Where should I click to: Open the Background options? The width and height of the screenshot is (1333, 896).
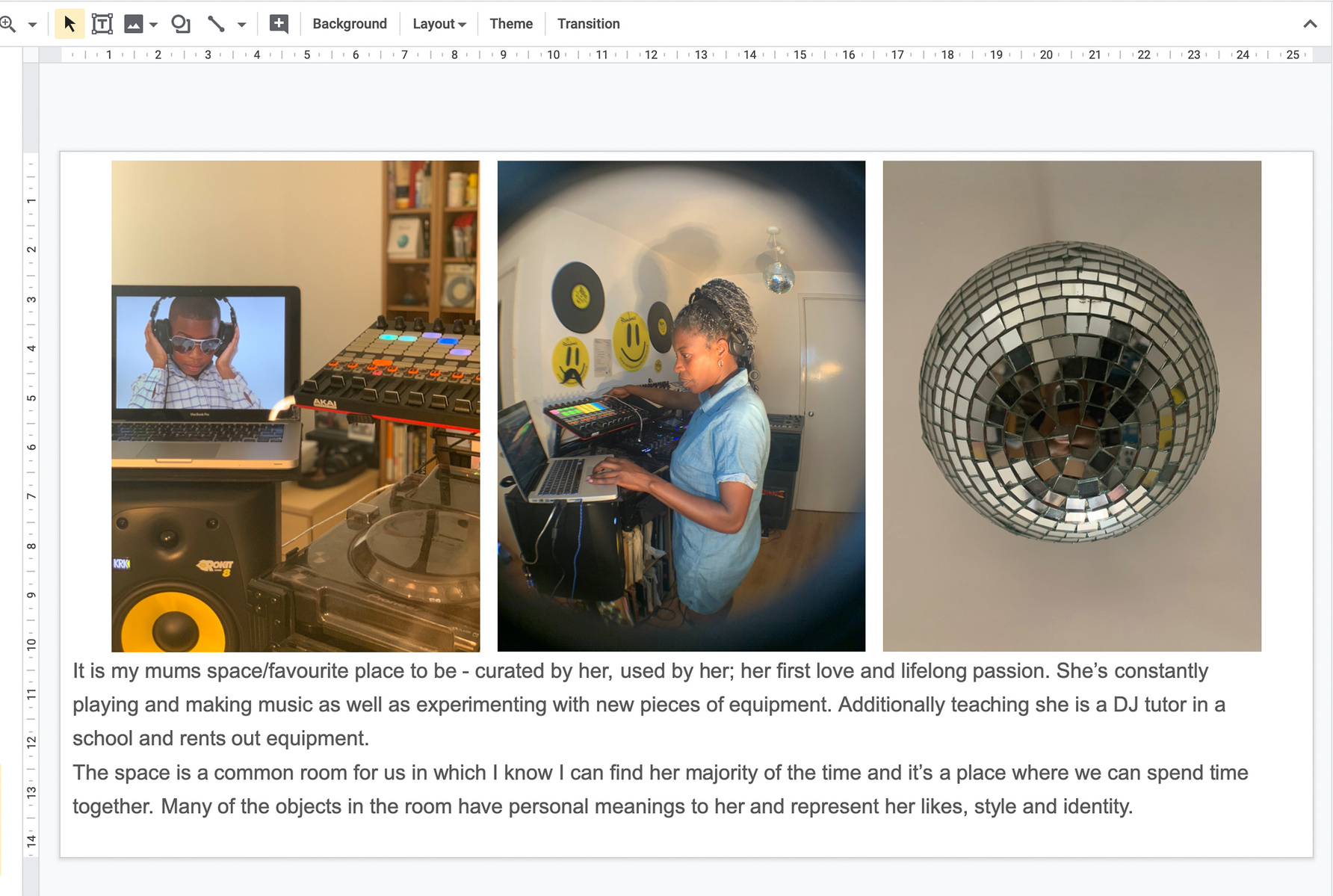click(x=350, y=24)
